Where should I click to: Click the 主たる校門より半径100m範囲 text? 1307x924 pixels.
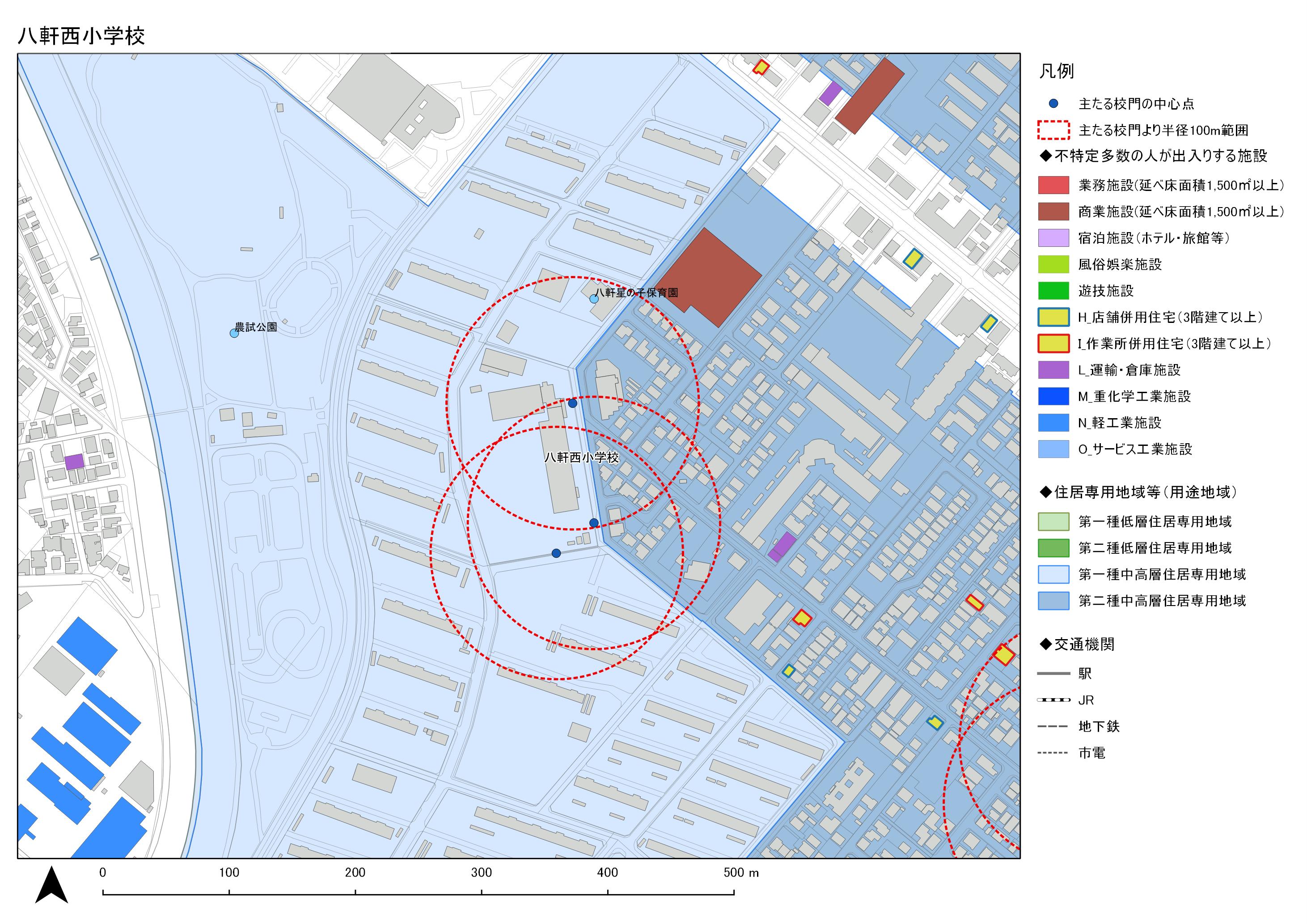(x=1163, y=131)
